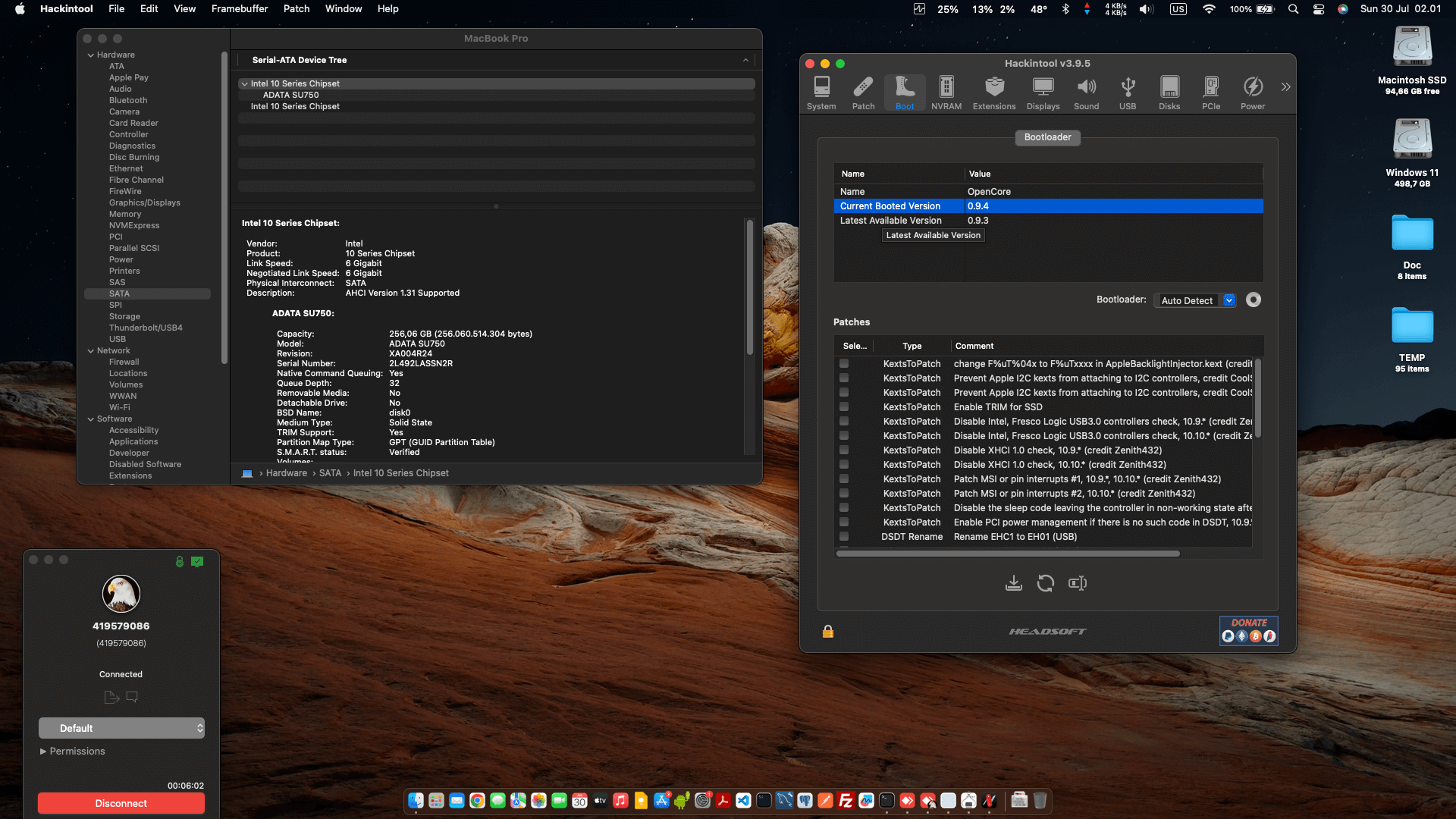This screenshot has width=1456, height=819.
Task: Open the System tab in Hackintool toolbar
Action: (821, 93)
